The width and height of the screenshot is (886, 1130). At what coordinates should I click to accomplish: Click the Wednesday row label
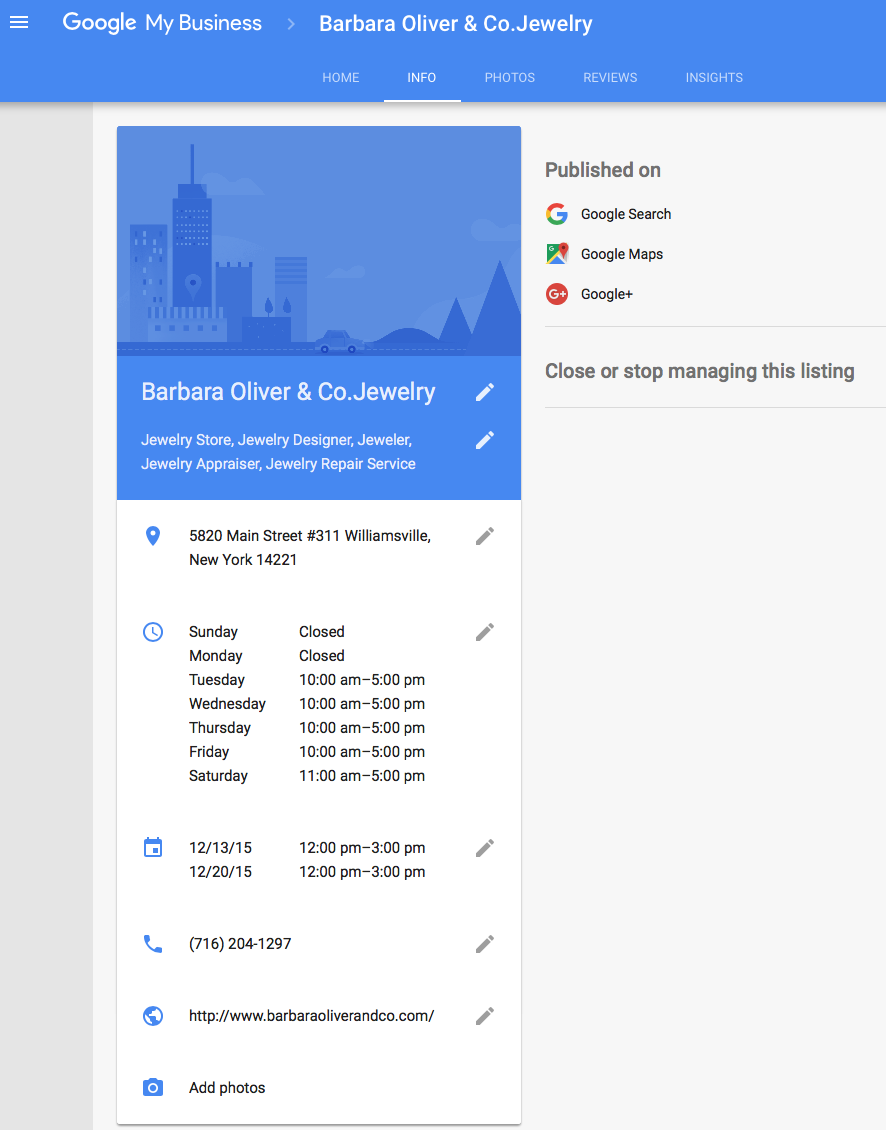(x=227, y=704)
